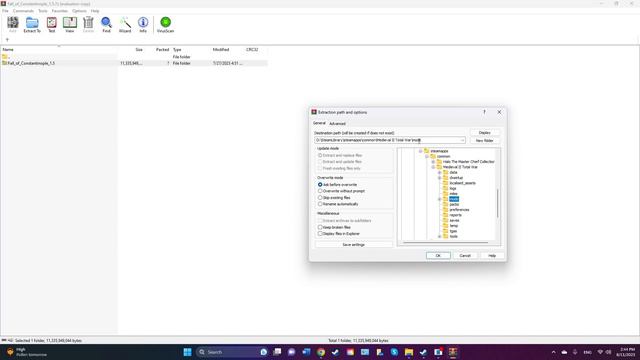640x360 pixels.
Task: Open Skype from the taskbar
Action: [394, 352]
